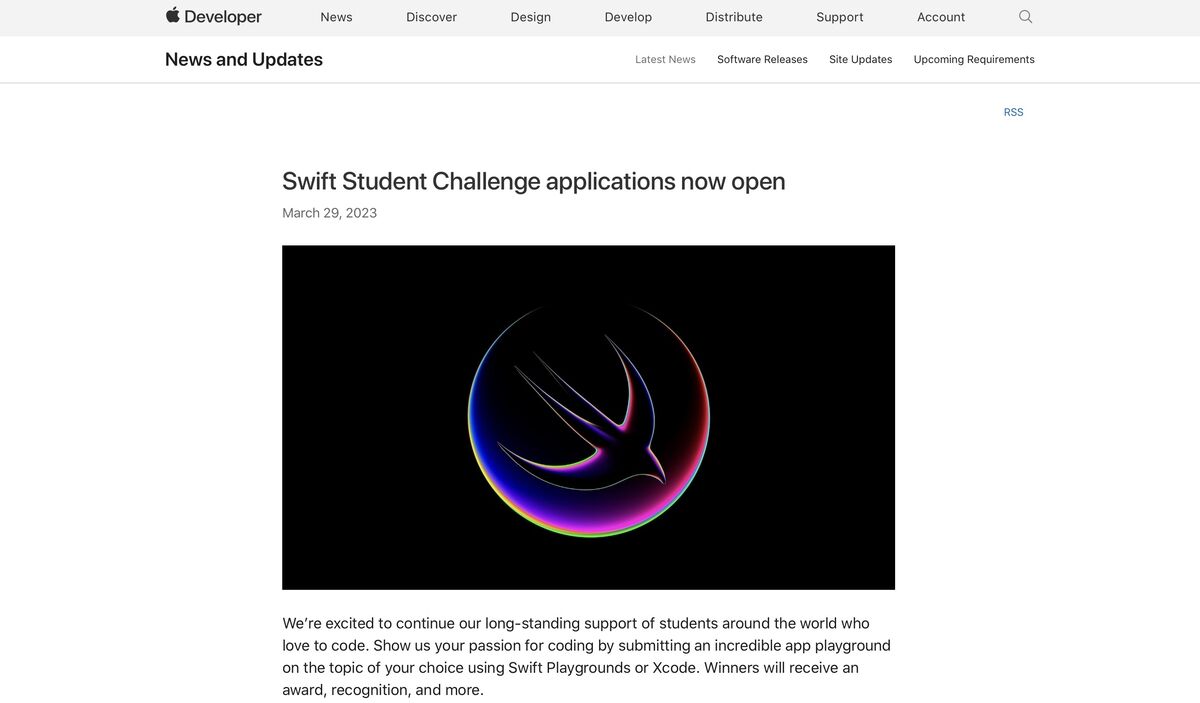The image size is (1200, 703).
Task: Open the Discover menu item
Action: (x=431, y=17)
